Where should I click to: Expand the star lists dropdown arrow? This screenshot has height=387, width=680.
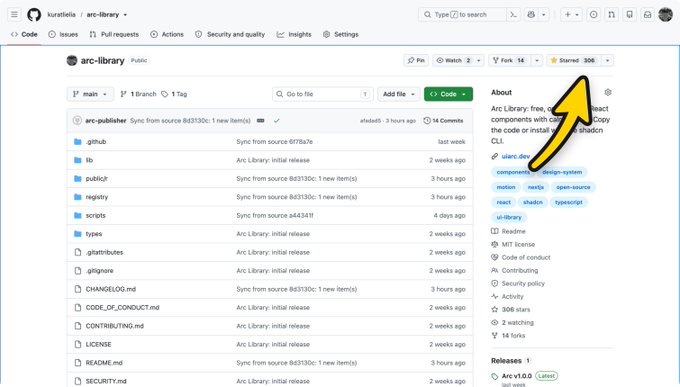click(607, 60)
